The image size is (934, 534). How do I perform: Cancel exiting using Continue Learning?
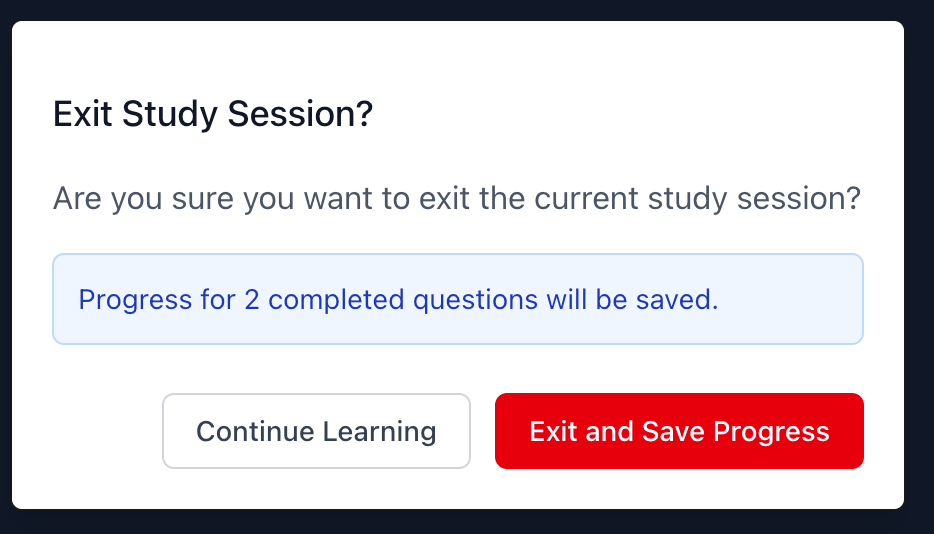coord(316,431)
